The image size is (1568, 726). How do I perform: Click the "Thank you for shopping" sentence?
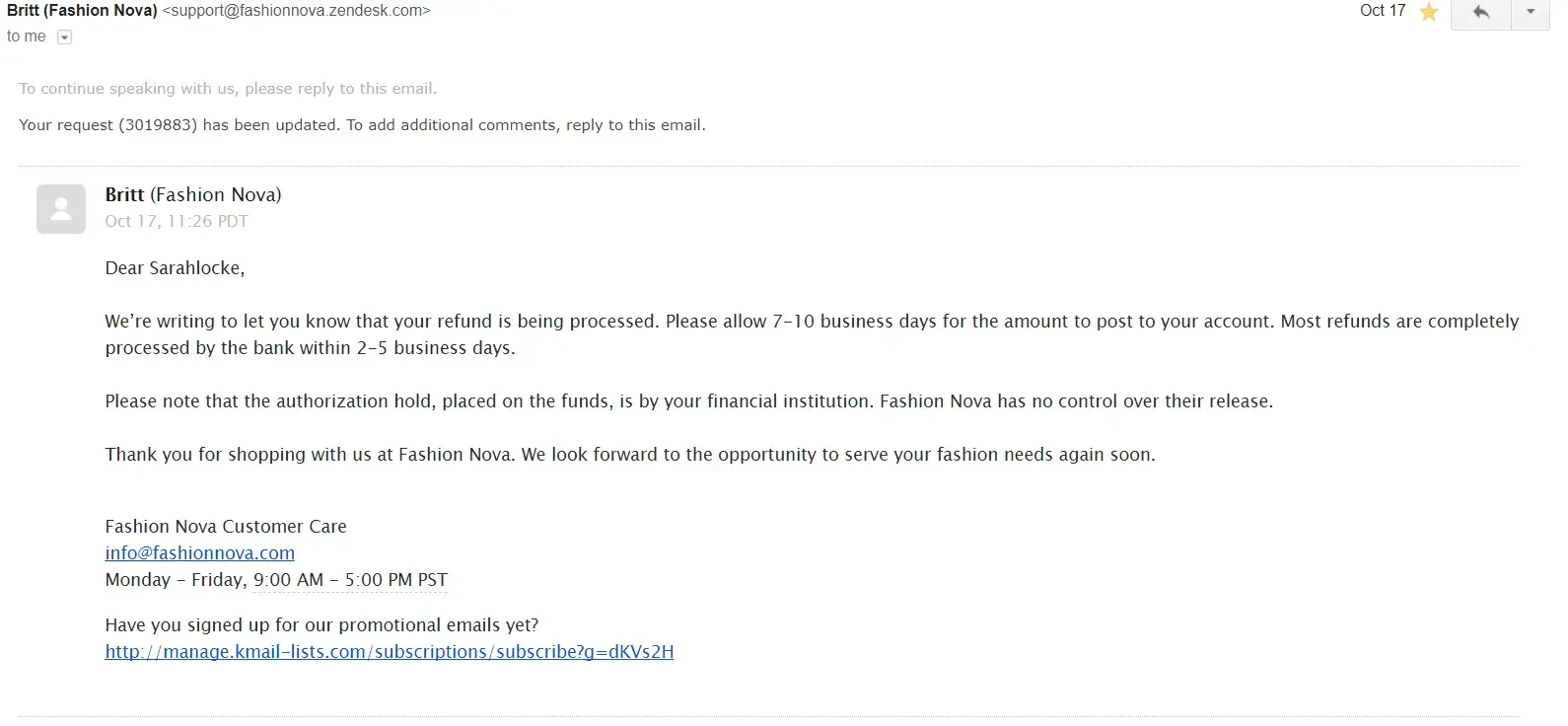629,455
